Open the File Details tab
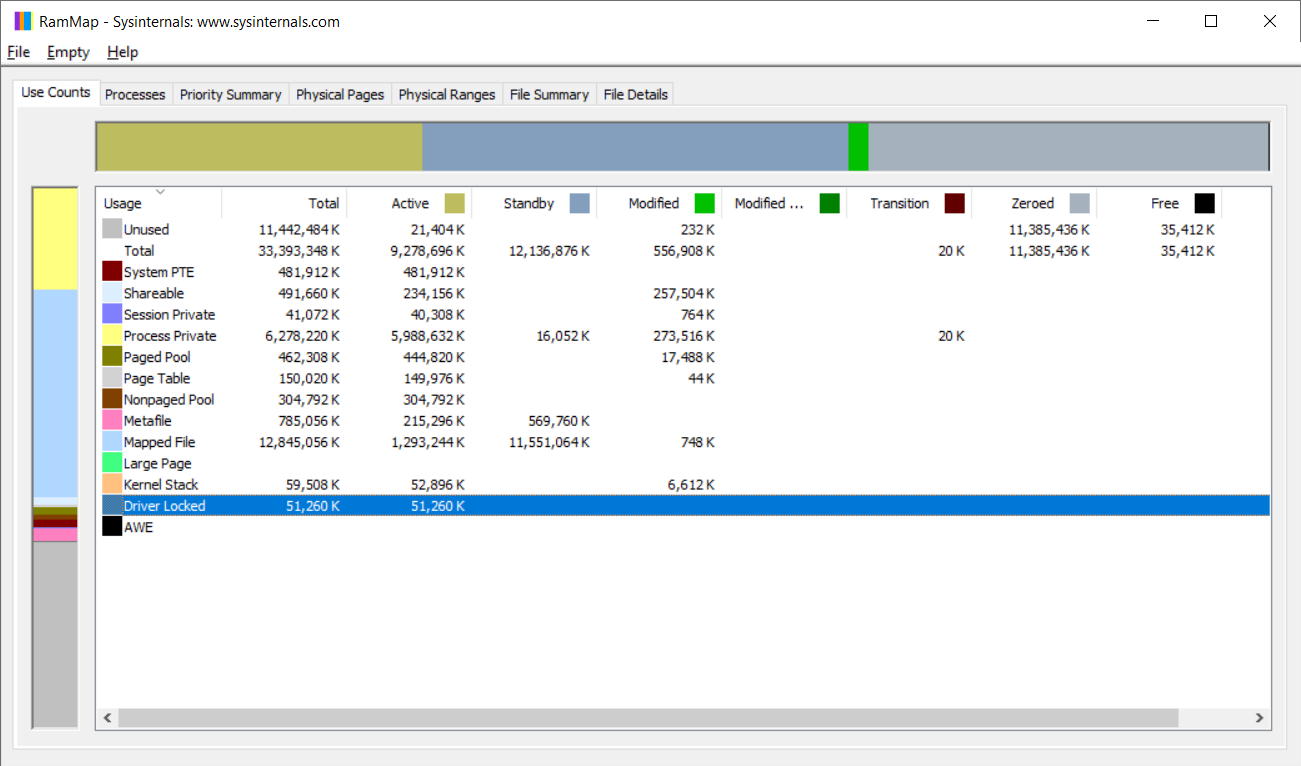Screen dimensions: 1301x766 point(635,94)
